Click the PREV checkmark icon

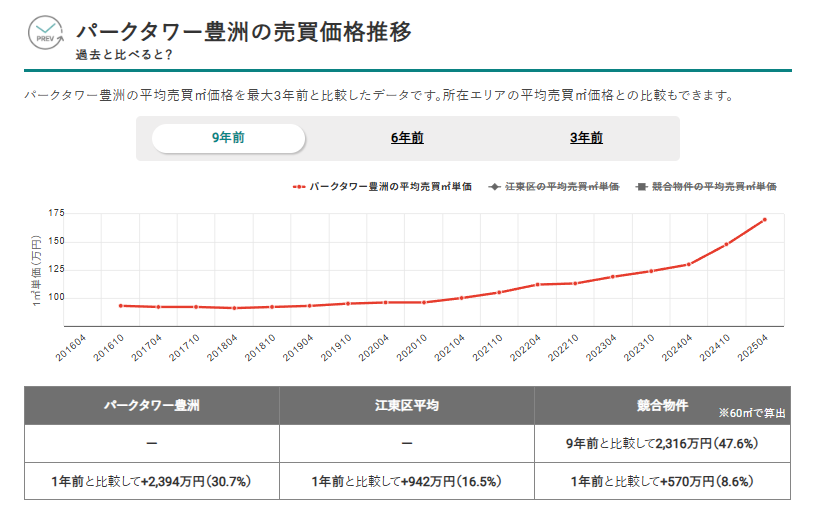(x=45, y=32)
